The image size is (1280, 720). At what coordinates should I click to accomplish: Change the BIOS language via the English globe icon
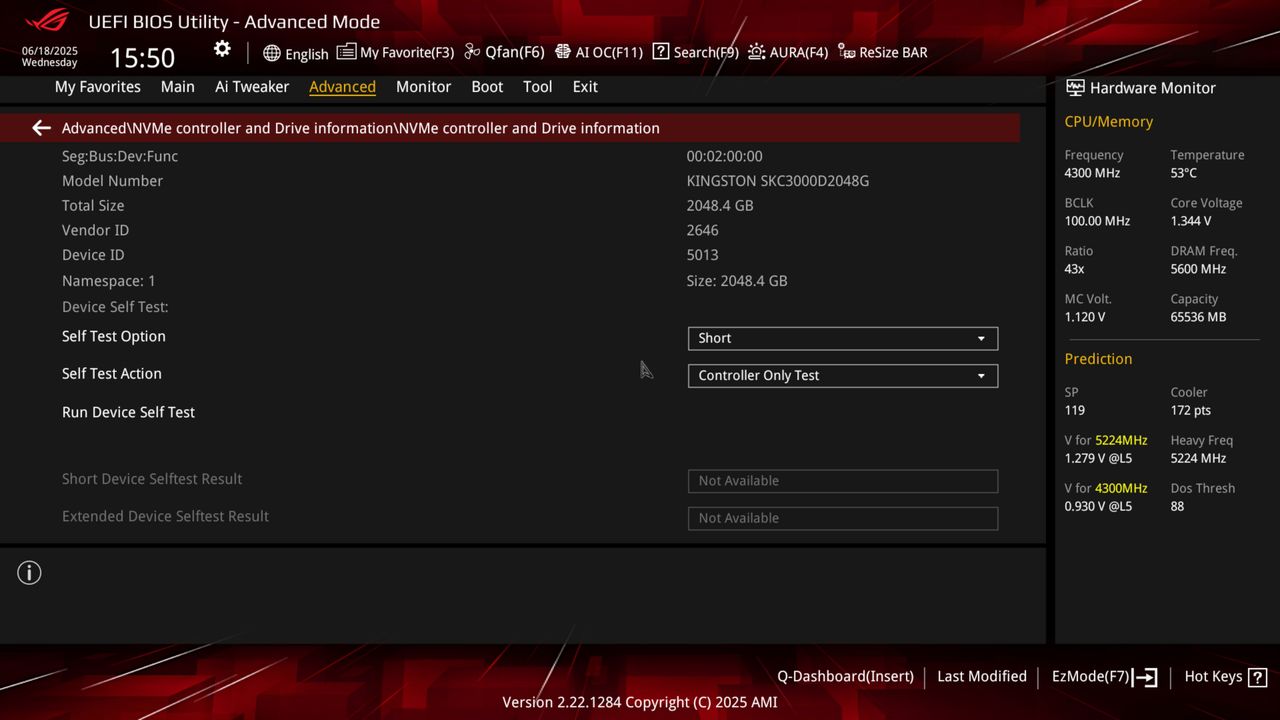tap(295, 53)
